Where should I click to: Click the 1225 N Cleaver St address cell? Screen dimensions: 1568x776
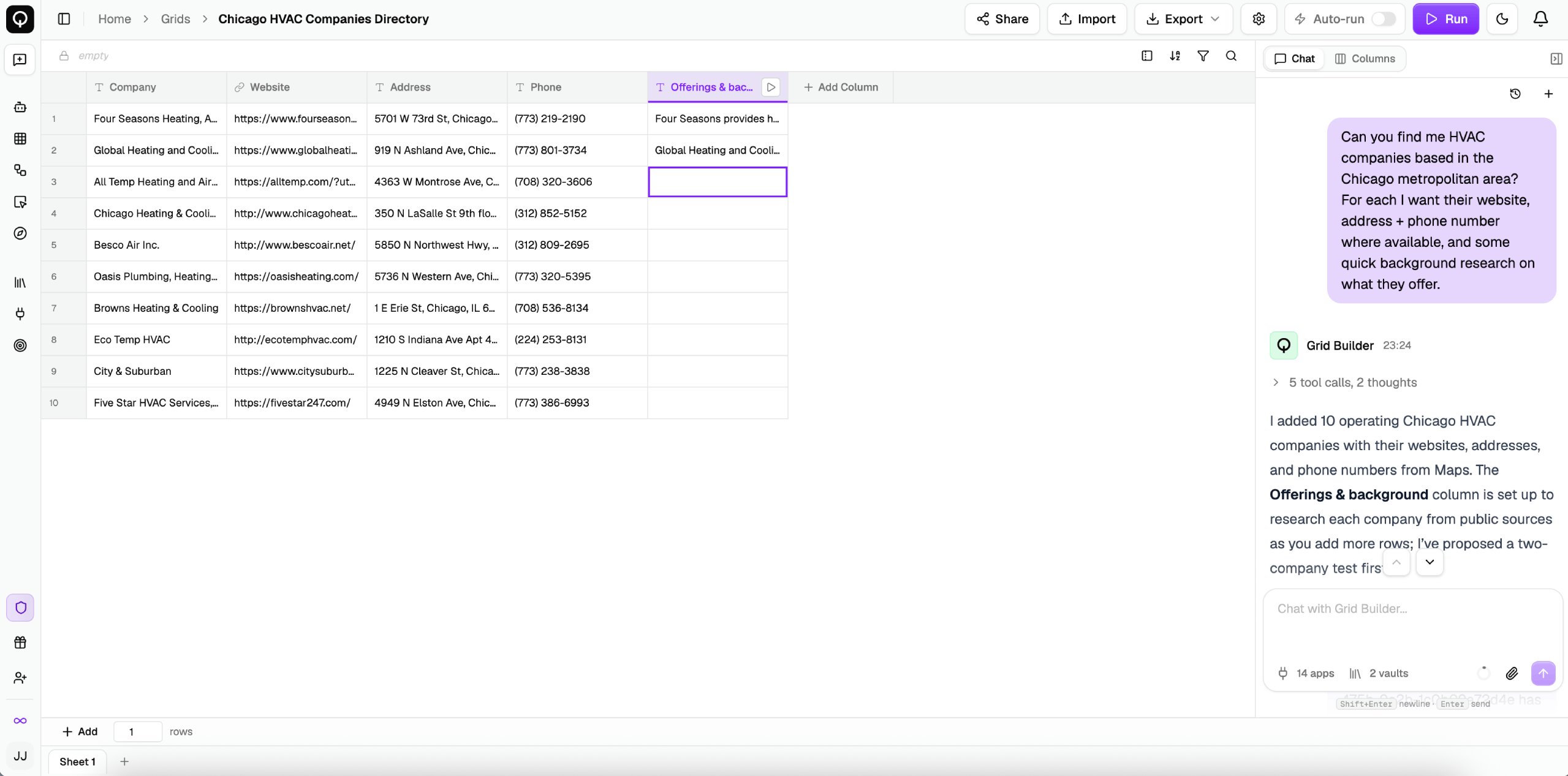[437, 371]
